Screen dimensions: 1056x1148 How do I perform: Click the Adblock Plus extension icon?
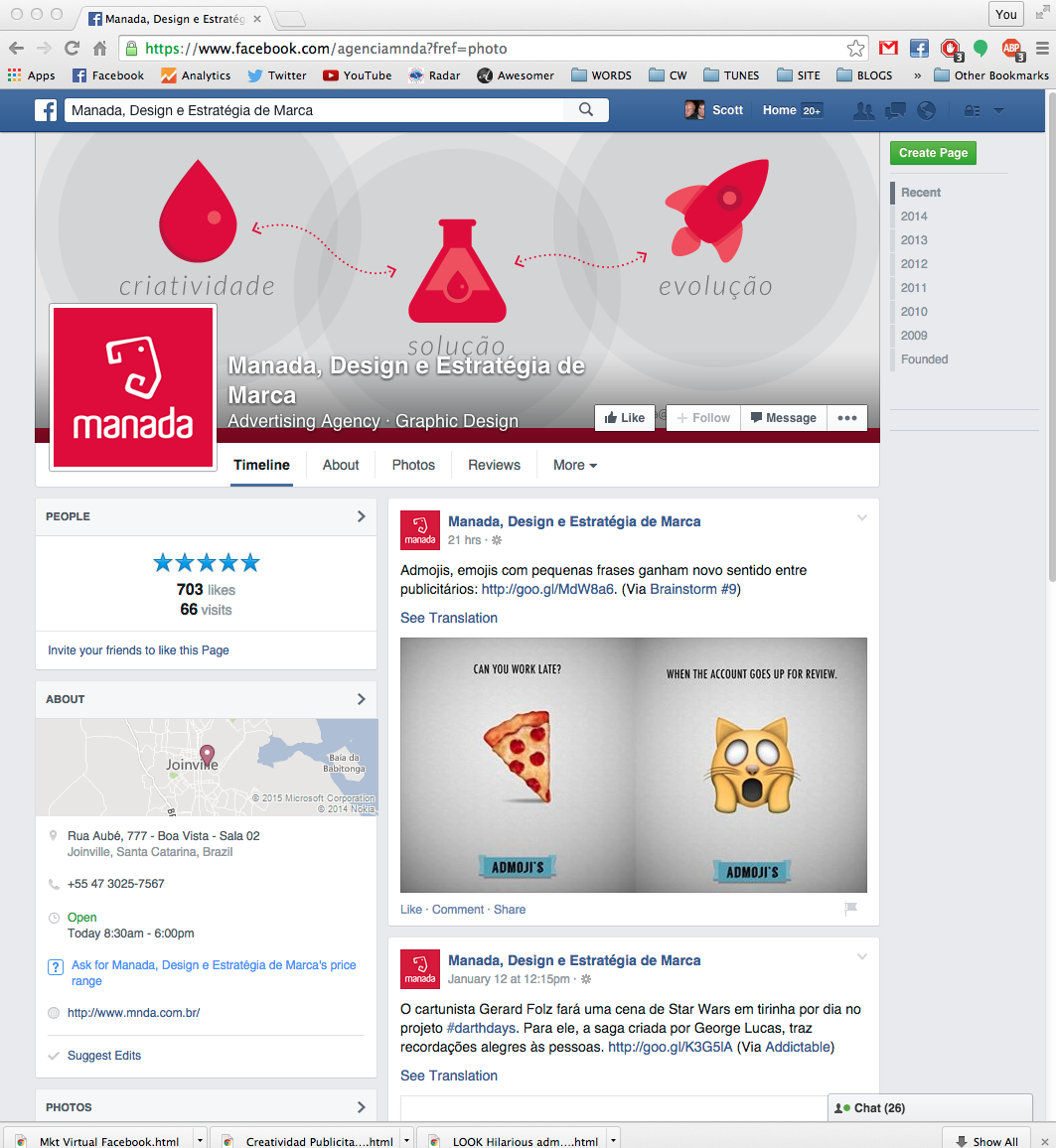pyautogui.click(x=1013, y=49)
